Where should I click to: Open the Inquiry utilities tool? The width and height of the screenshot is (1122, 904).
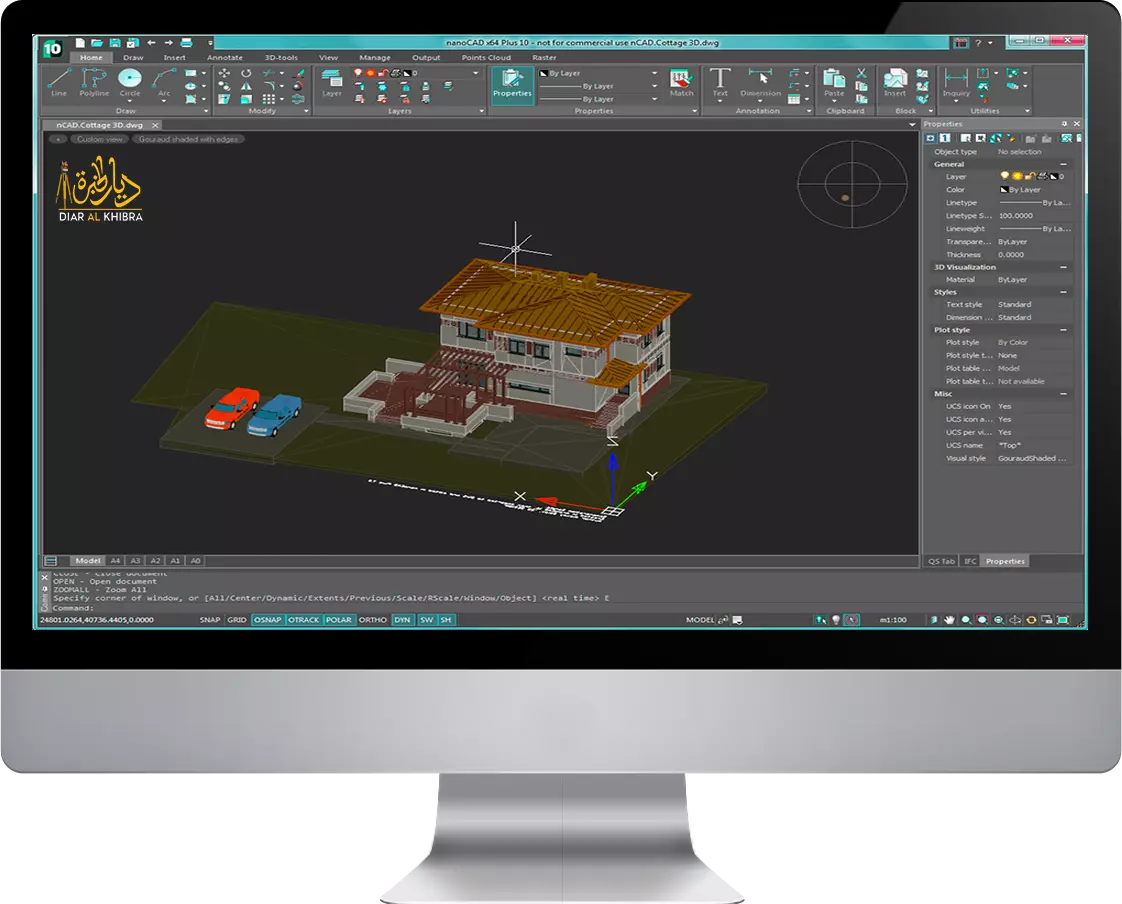click(x=956, y=82)
